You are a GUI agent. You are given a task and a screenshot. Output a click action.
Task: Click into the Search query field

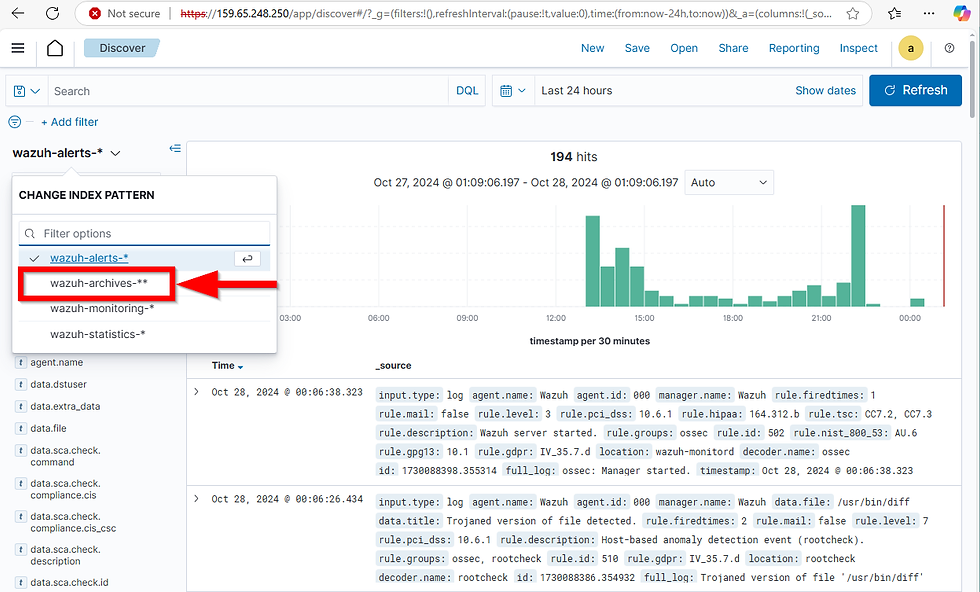248,91
